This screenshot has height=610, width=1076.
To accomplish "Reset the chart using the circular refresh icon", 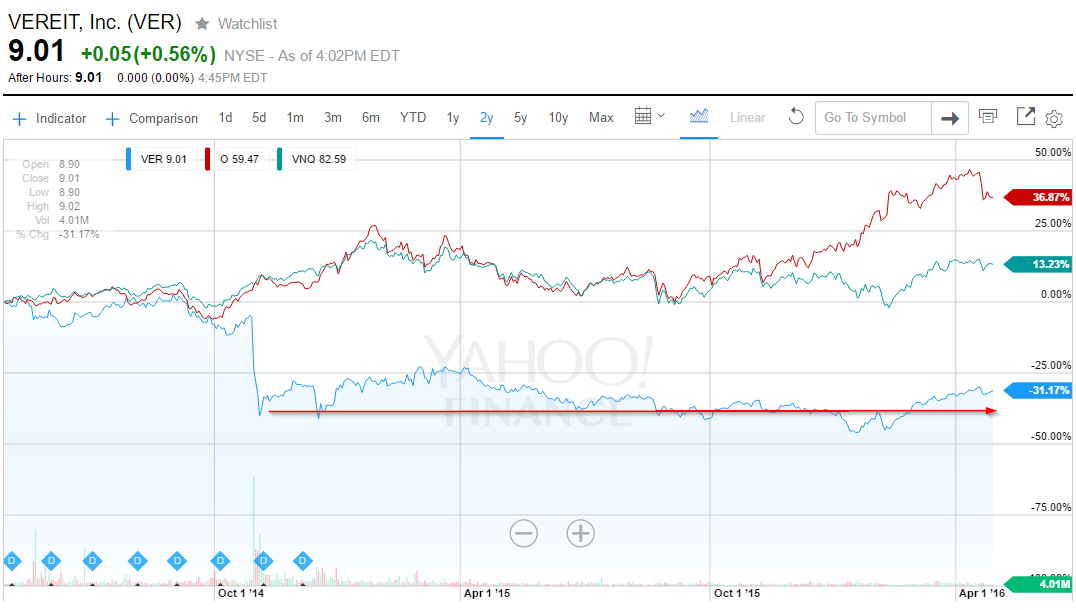I will [795, 117].
